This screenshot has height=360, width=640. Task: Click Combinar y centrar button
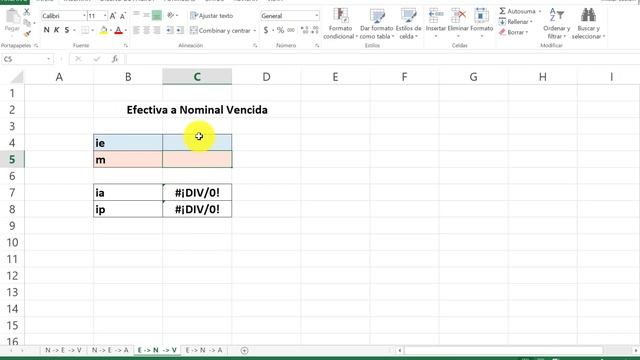click(220, 31)
